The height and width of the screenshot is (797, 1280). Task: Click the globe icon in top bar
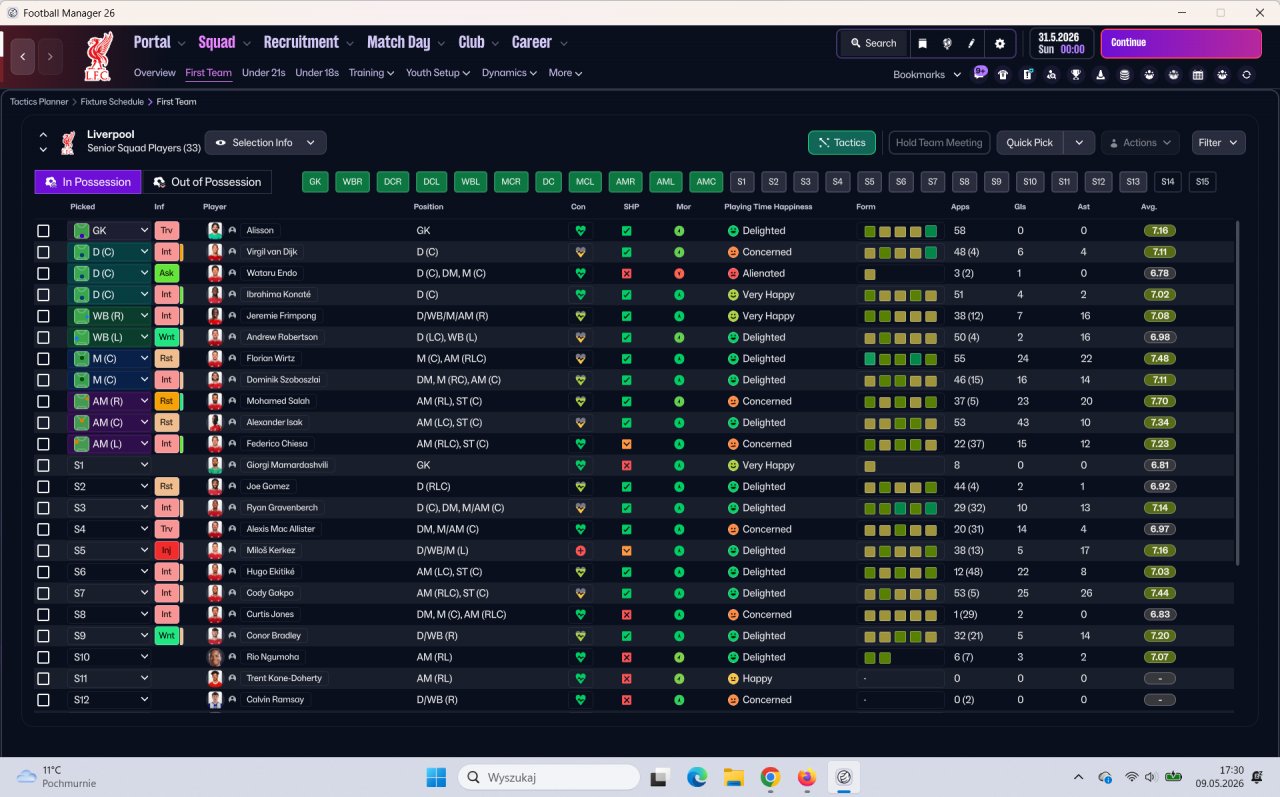click(x=947, y=43)
